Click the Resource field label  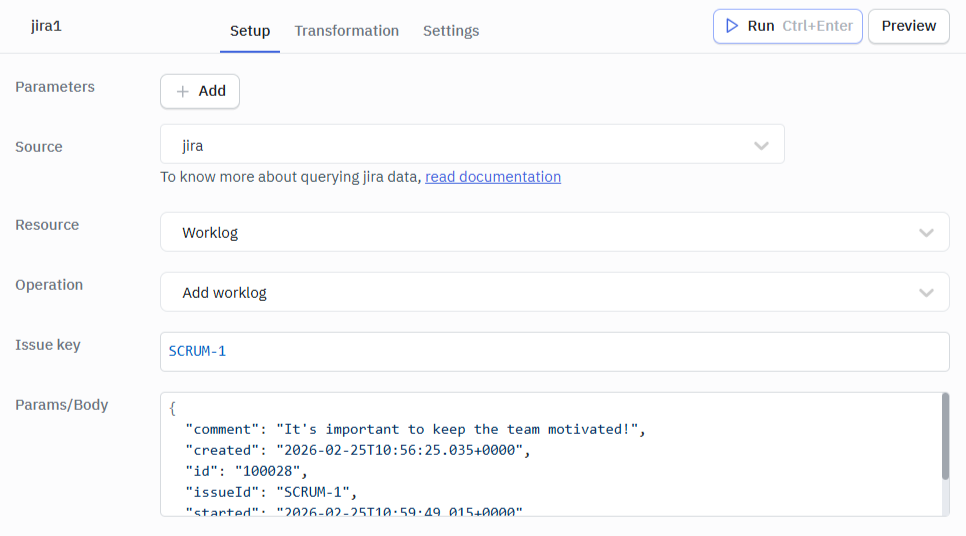click(47, 225)
